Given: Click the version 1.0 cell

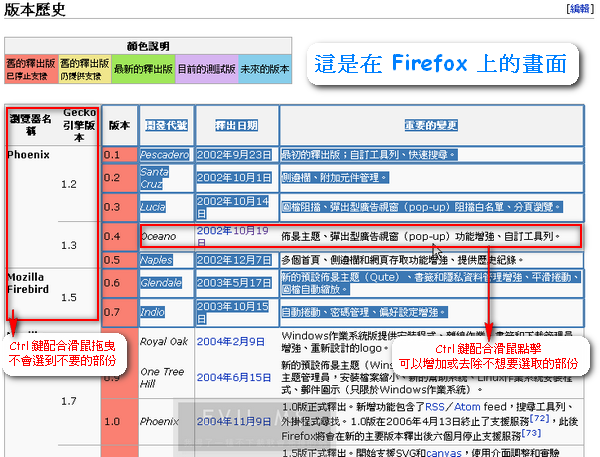Looking at the screenshot, I should click(x=119, y=421).
